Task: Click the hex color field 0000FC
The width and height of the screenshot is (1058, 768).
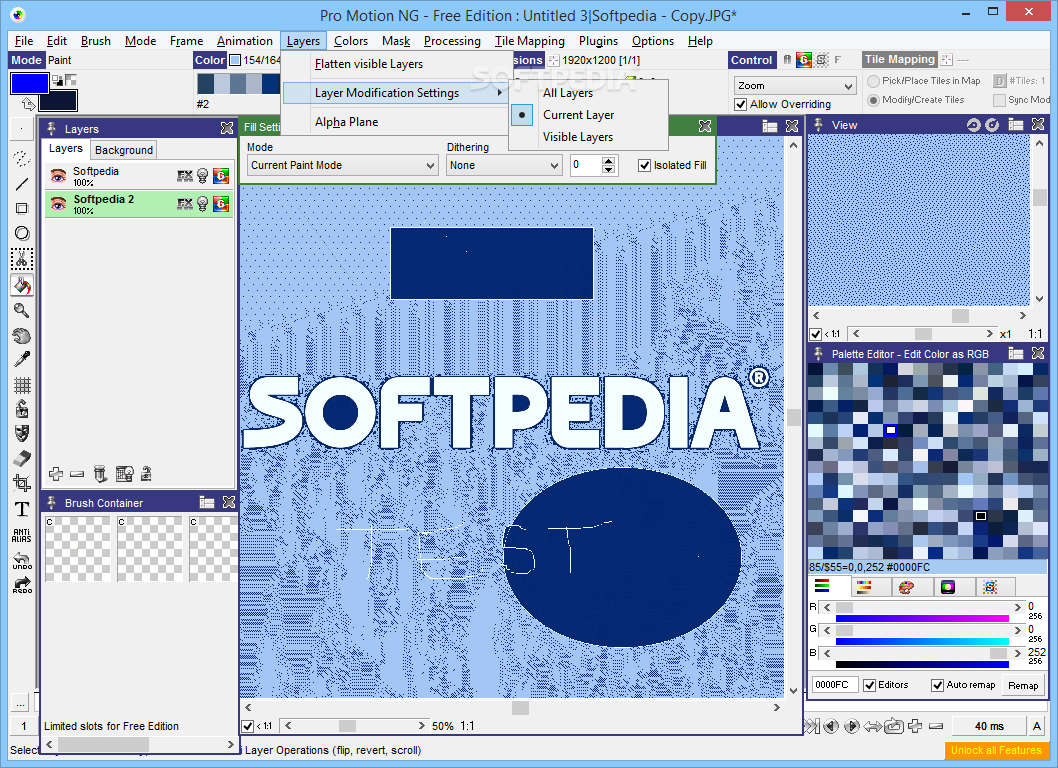Action: coord(834,685)
